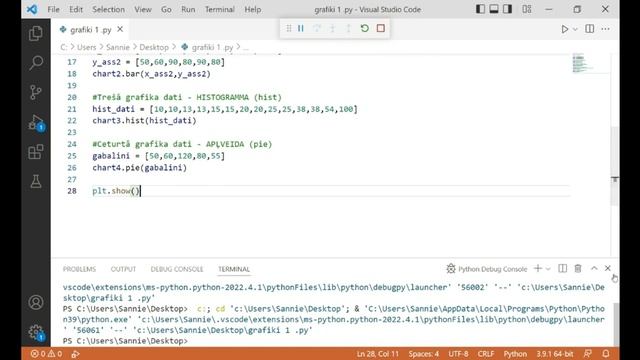Image resolution: width=640 pixels, height=360 pixels.
Task: Open the Run menu
Action: (188, 9)
